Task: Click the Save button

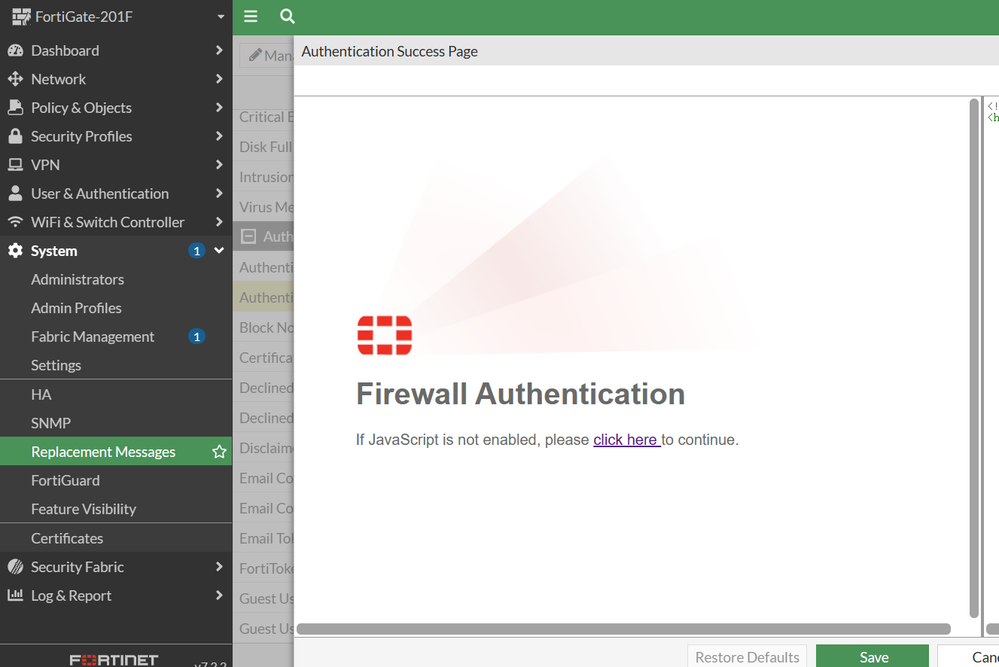Action: click(x=872, y=656)
